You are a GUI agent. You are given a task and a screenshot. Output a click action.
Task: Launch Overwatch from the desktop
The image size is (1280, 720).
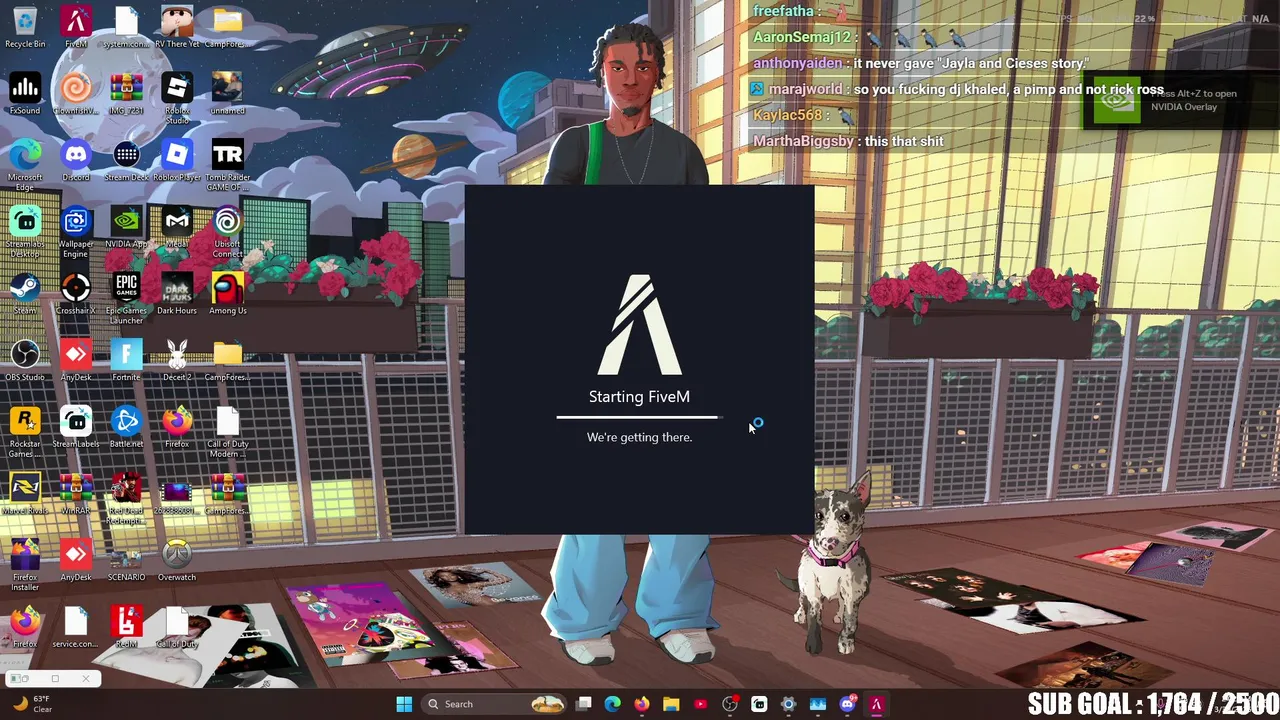[177, 562]
